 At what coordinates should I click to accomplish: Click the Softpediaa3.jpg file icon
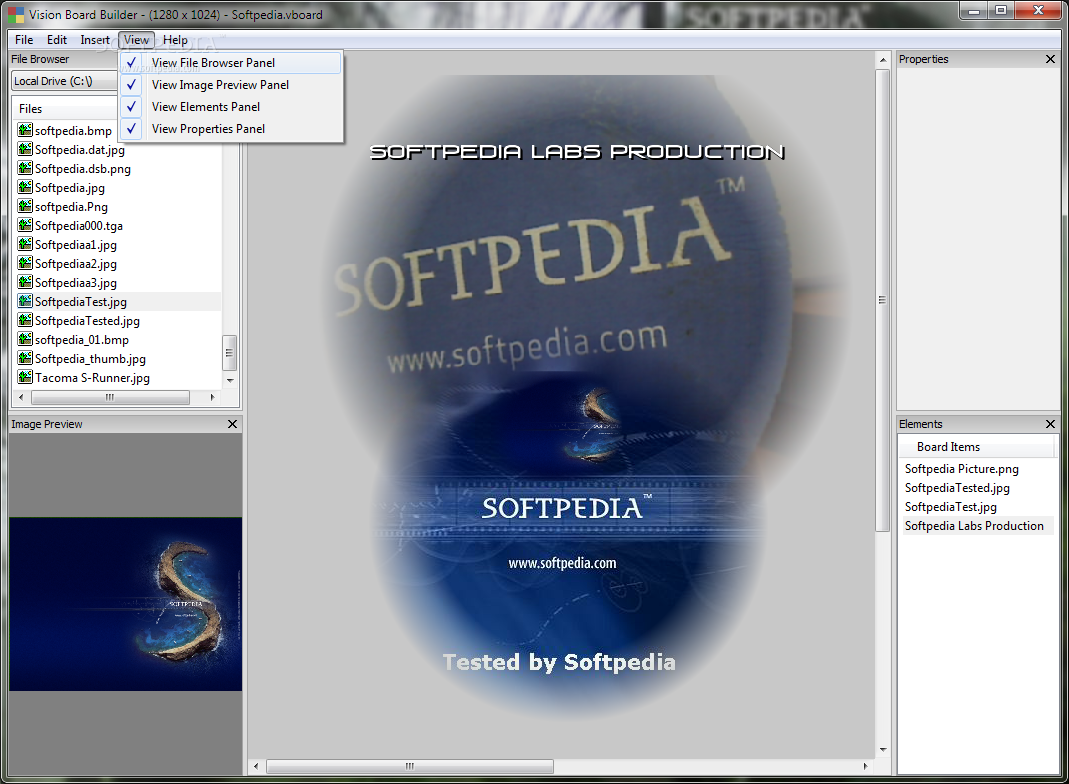[x=25, y=282]
